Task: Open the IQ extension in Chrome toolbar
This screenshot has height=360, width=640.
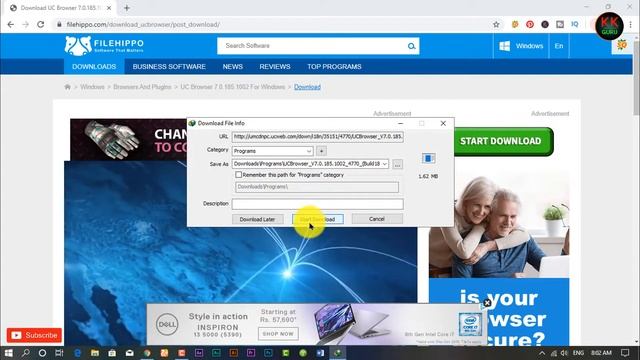Action: pyautogui.click(x=575, y=24)
